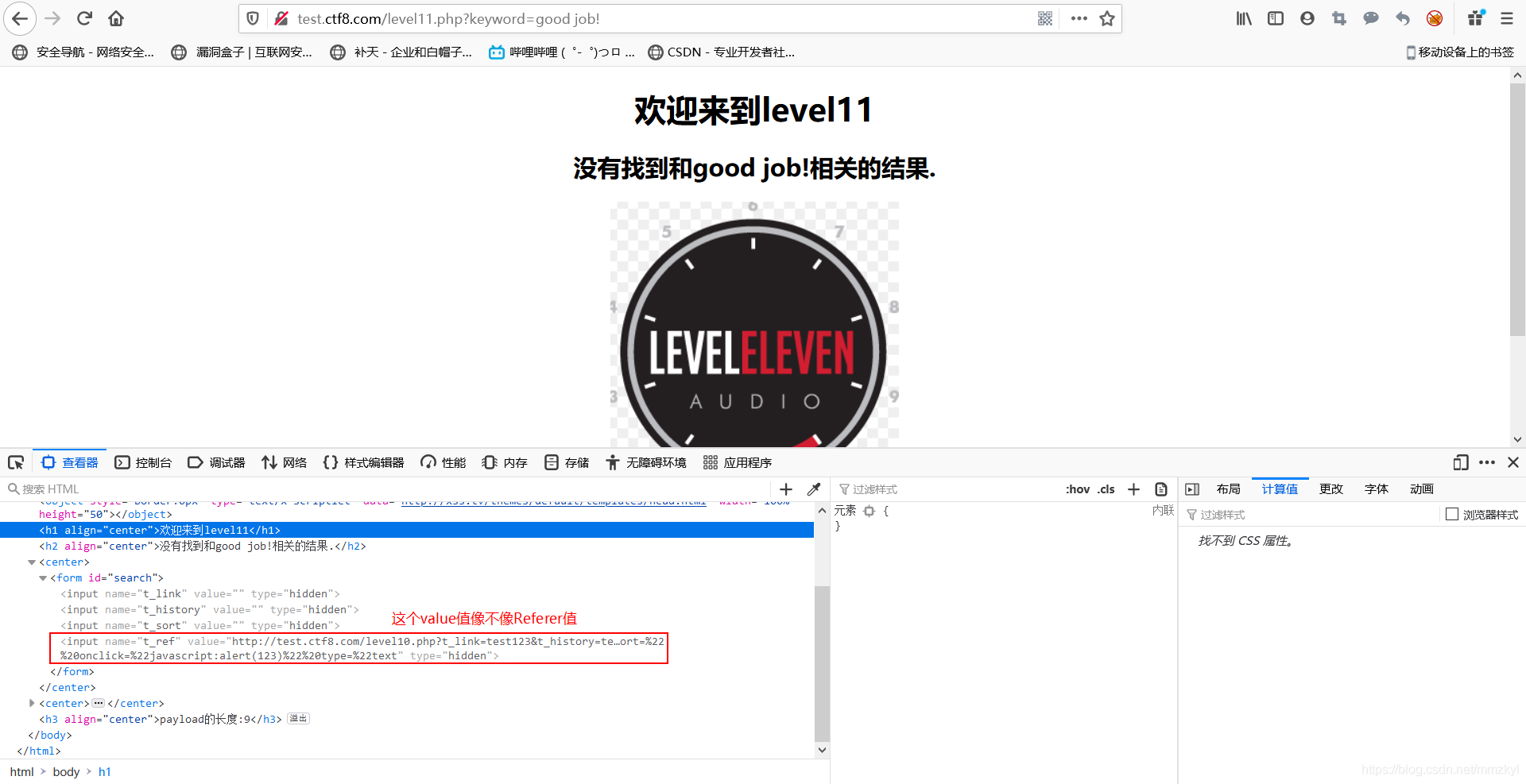The width and height of the screenshot is (1526, 784).
Task: Enable the 浏览器样式 checkbox
Action: tap(1452, 515)
